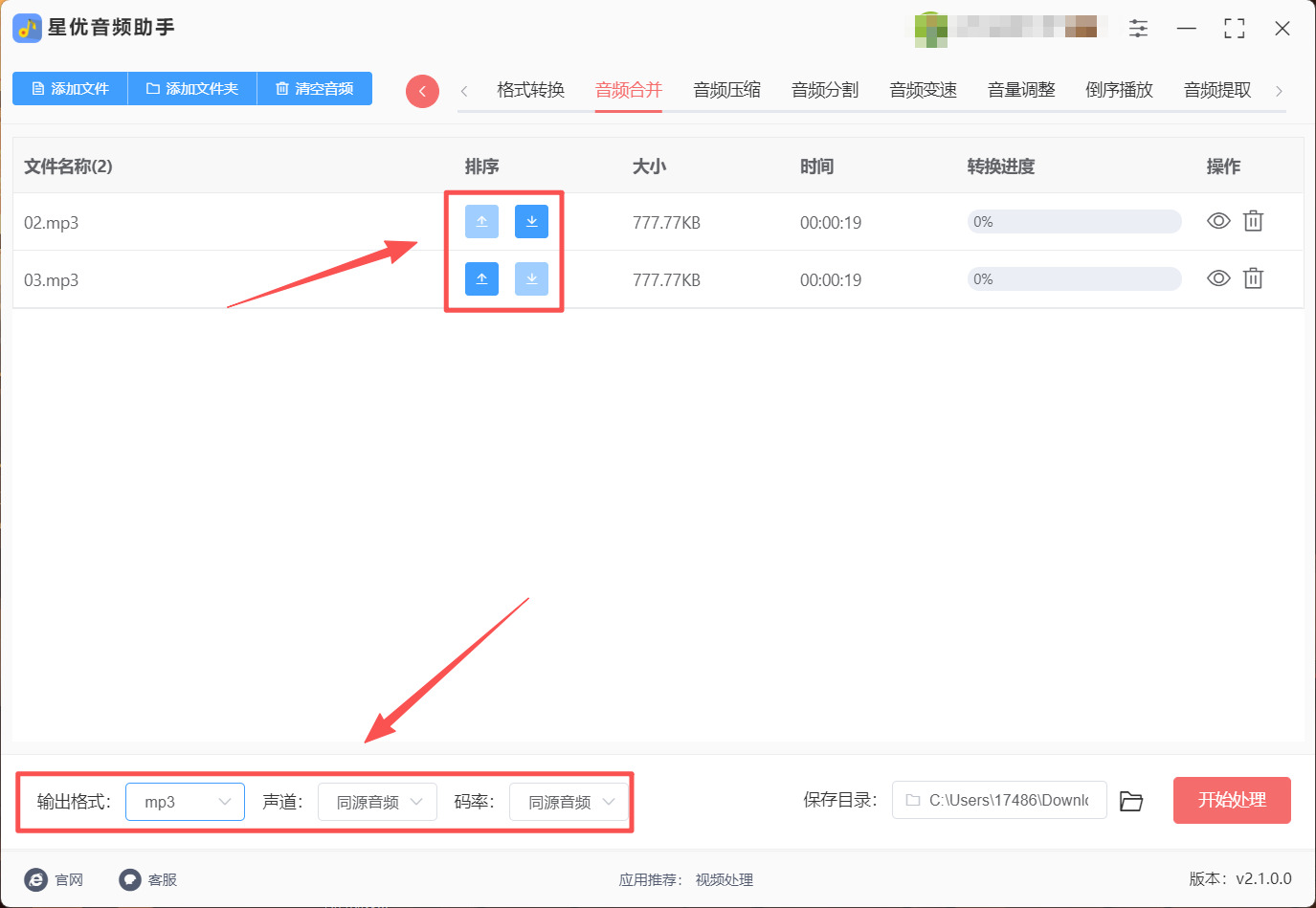Preview 02.mp3 with the eye icon
Image resolution: width=1316 pixels, height=908 pixels.
tap(1218, 221)
